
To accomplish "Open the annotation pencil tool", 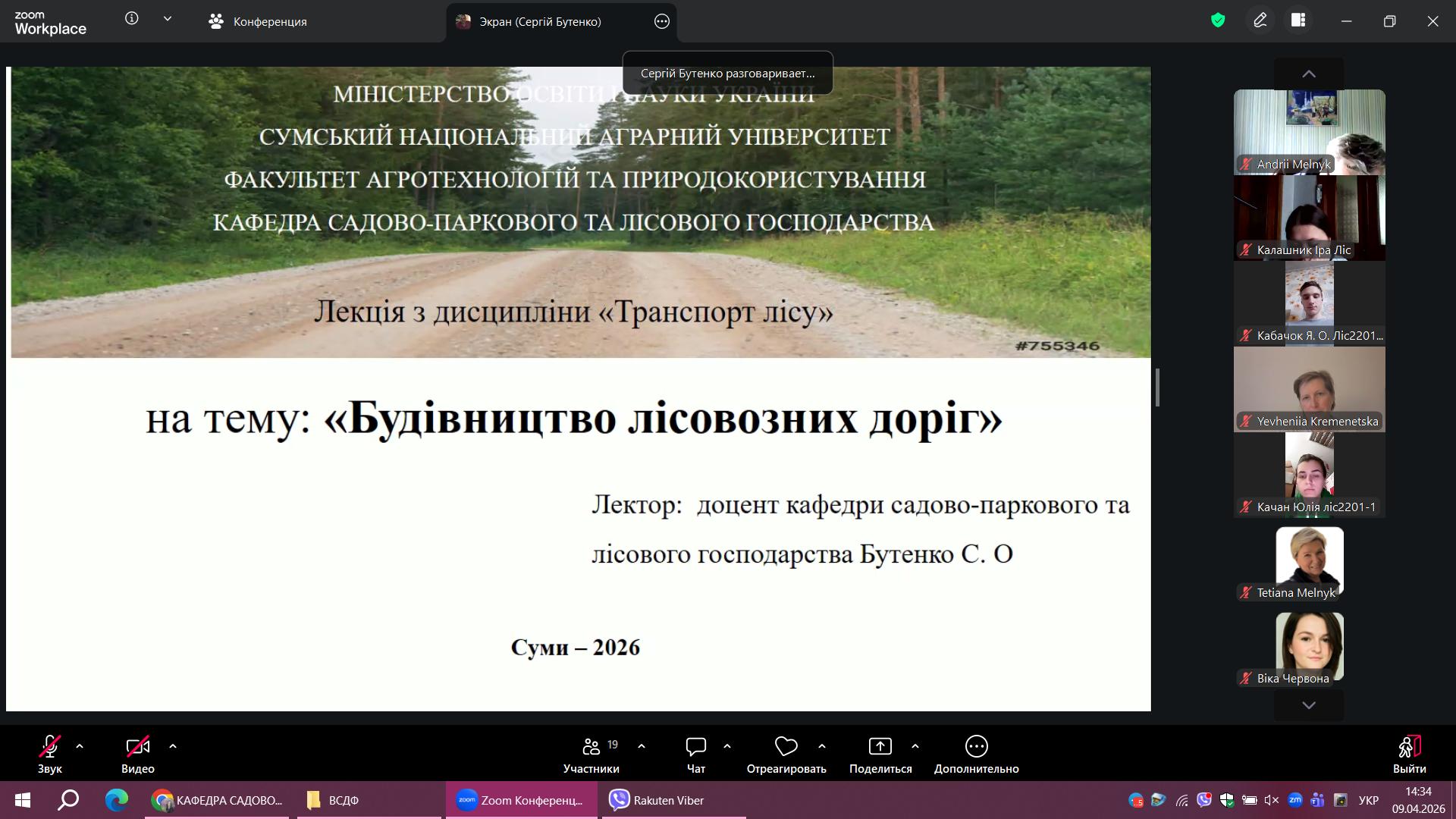I will coord(1260,20).
